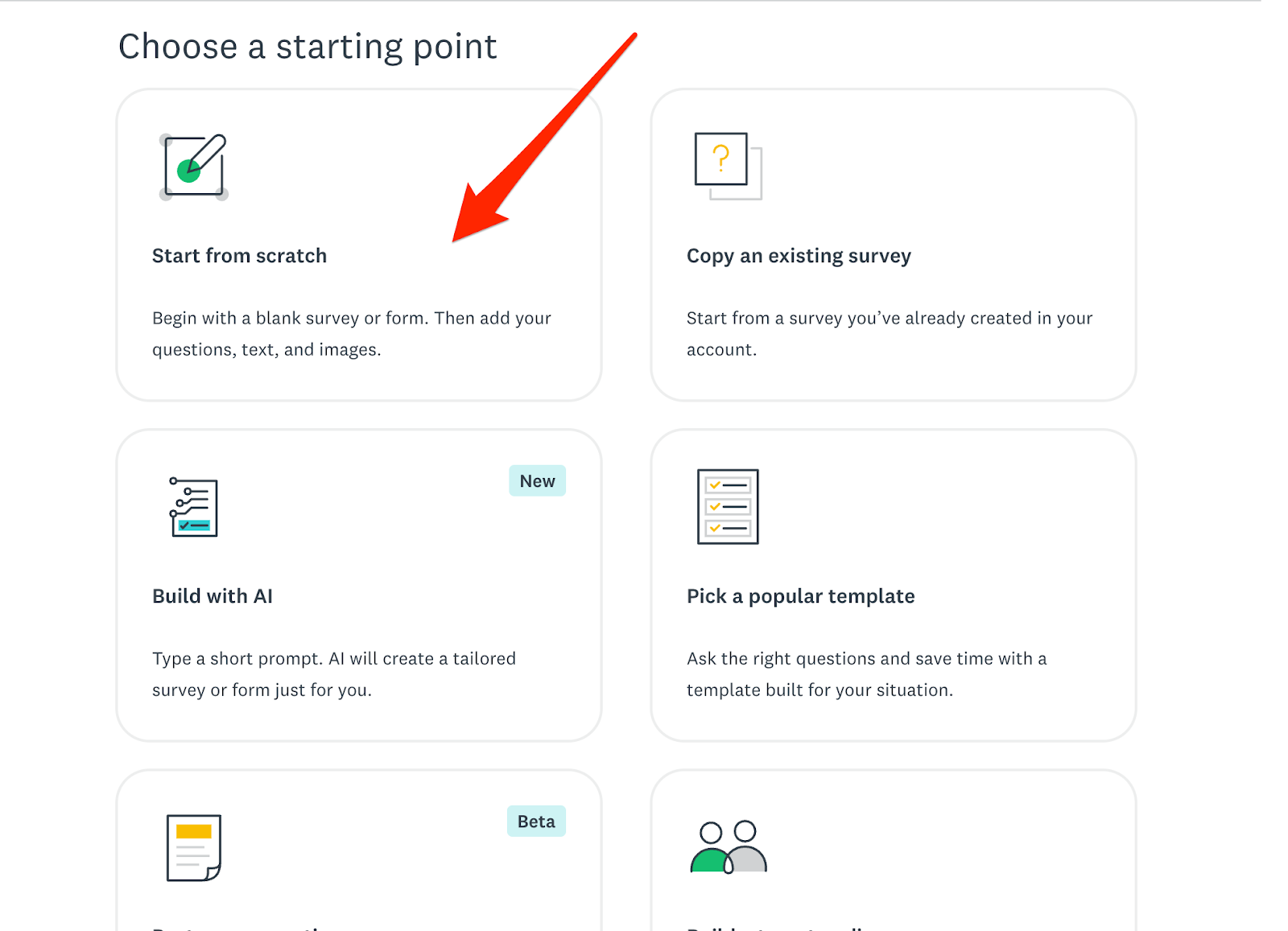Screen dimensions: 1288x931
Task: Click the AI circuit-board icon on Build with AI
Action: 192,507
